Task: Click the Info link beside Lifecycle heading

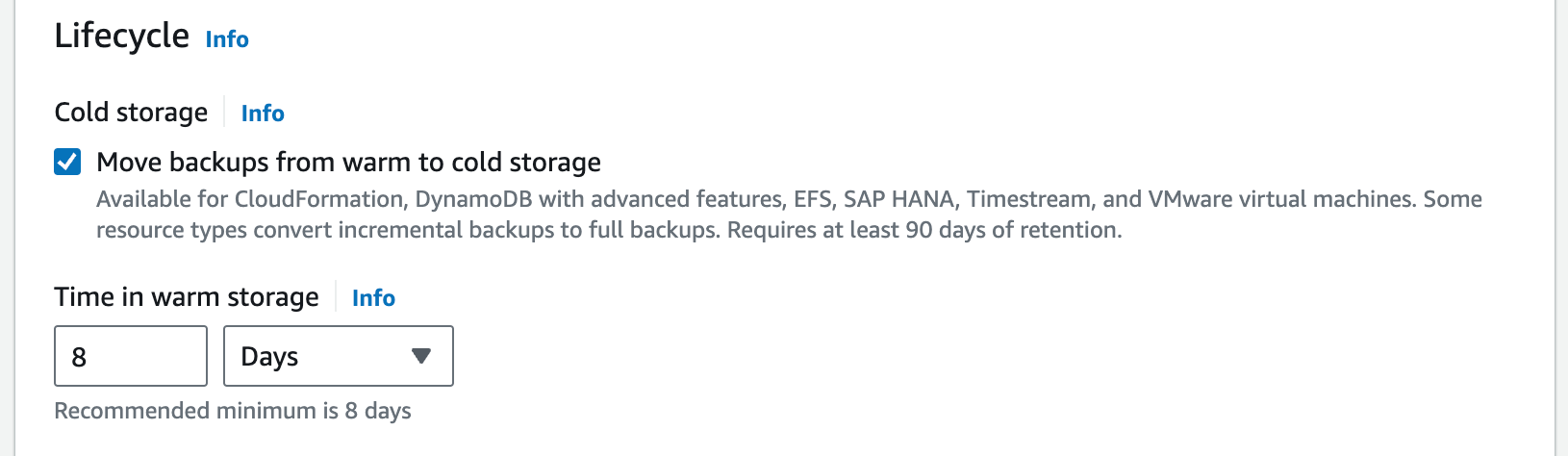Action: [227, 39]
